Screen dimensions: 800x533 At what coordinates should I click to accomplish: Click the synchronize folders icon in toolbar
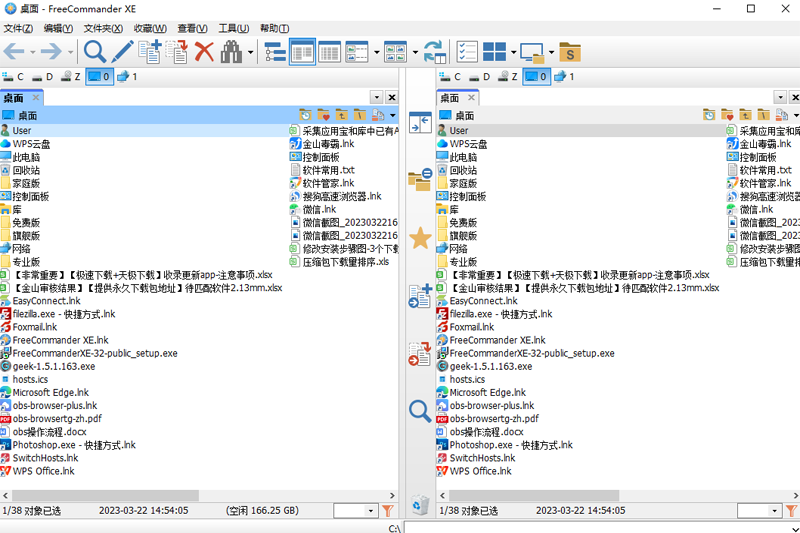[435, 52]
